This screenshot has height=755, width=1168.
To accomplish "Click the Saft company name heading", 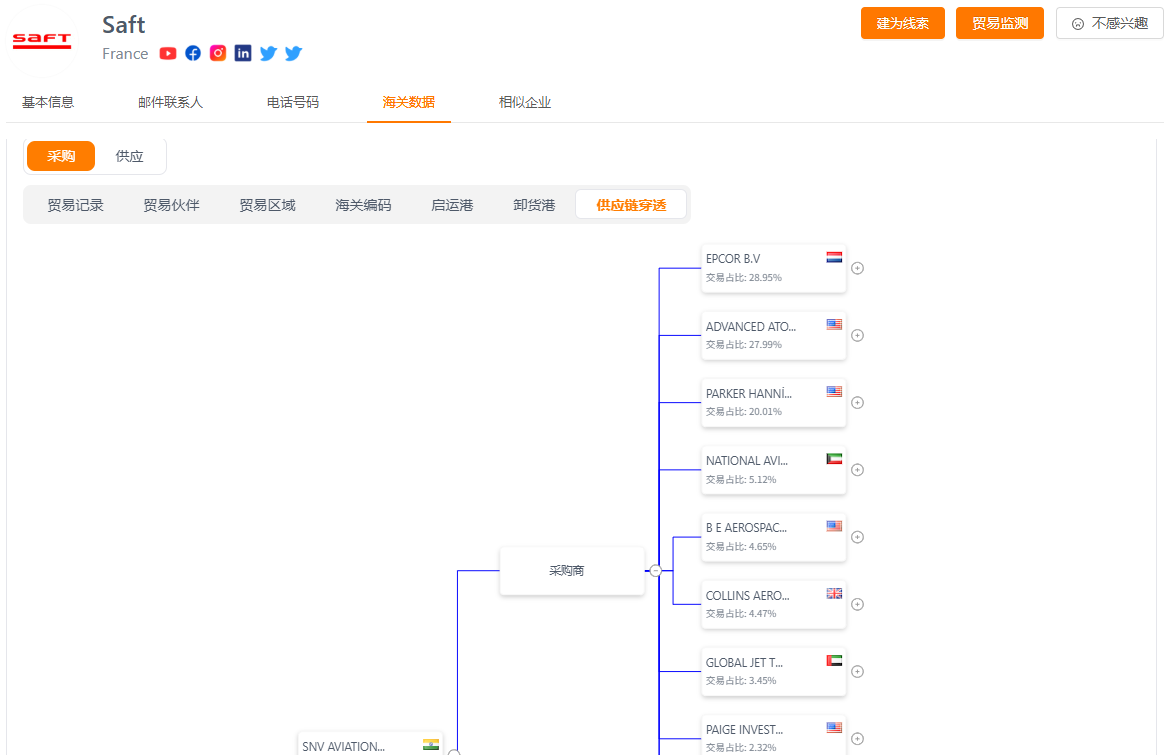I will [124, 25].
